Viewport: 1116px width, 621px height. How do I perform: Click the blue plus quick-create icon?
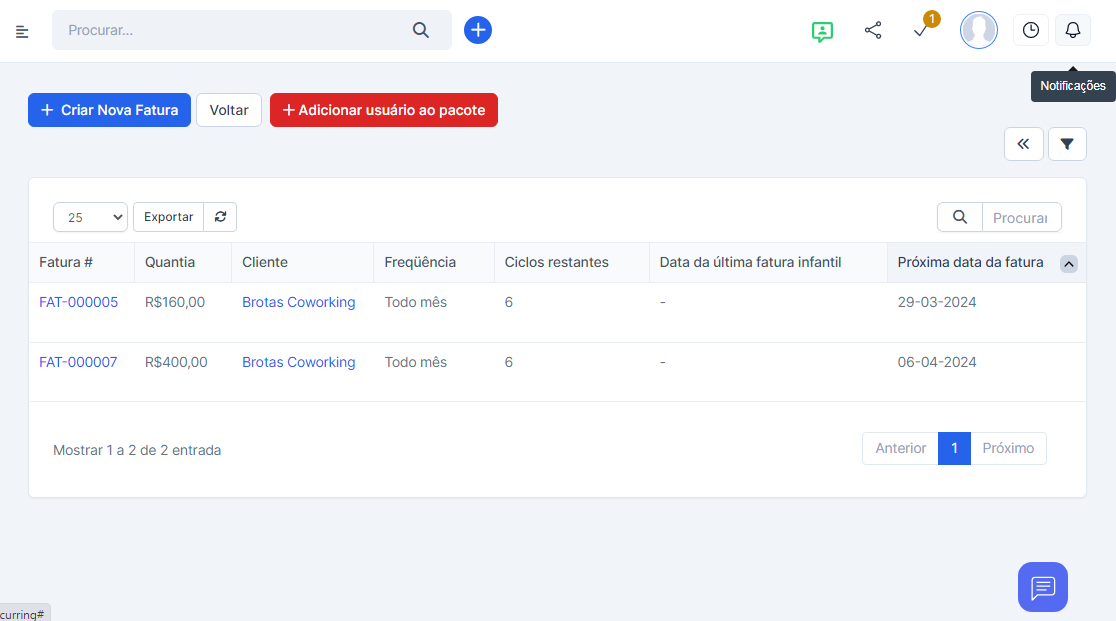pyautogui.click(x=478, y=30)
